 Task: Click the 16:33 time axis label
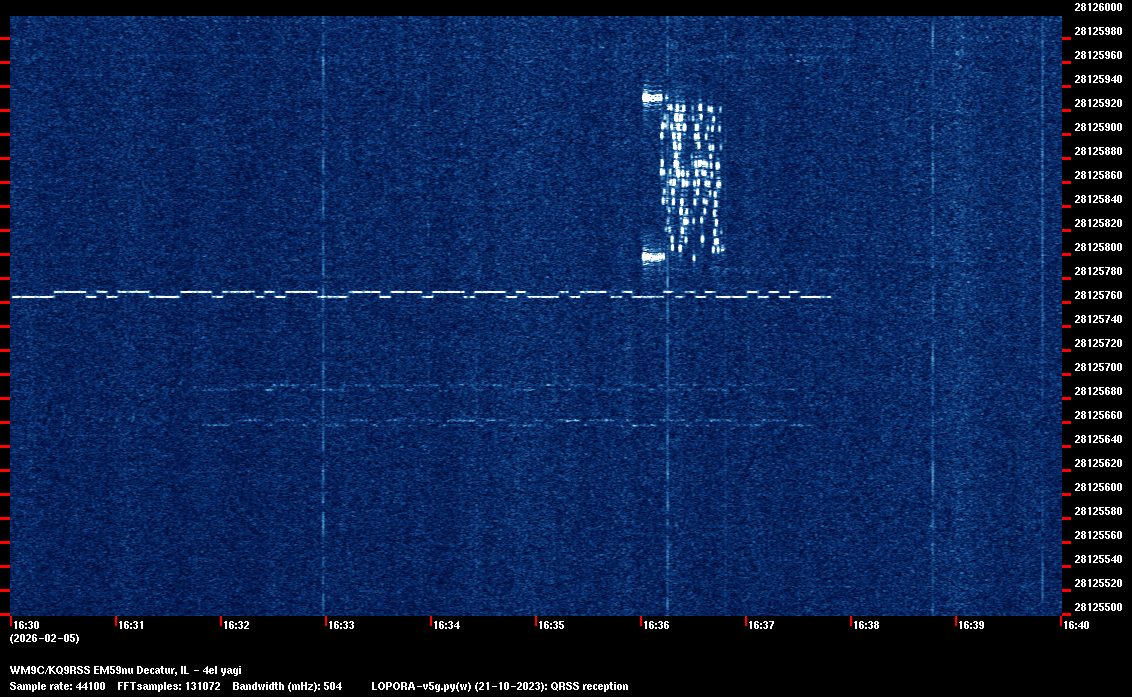(x=341, y=625)
